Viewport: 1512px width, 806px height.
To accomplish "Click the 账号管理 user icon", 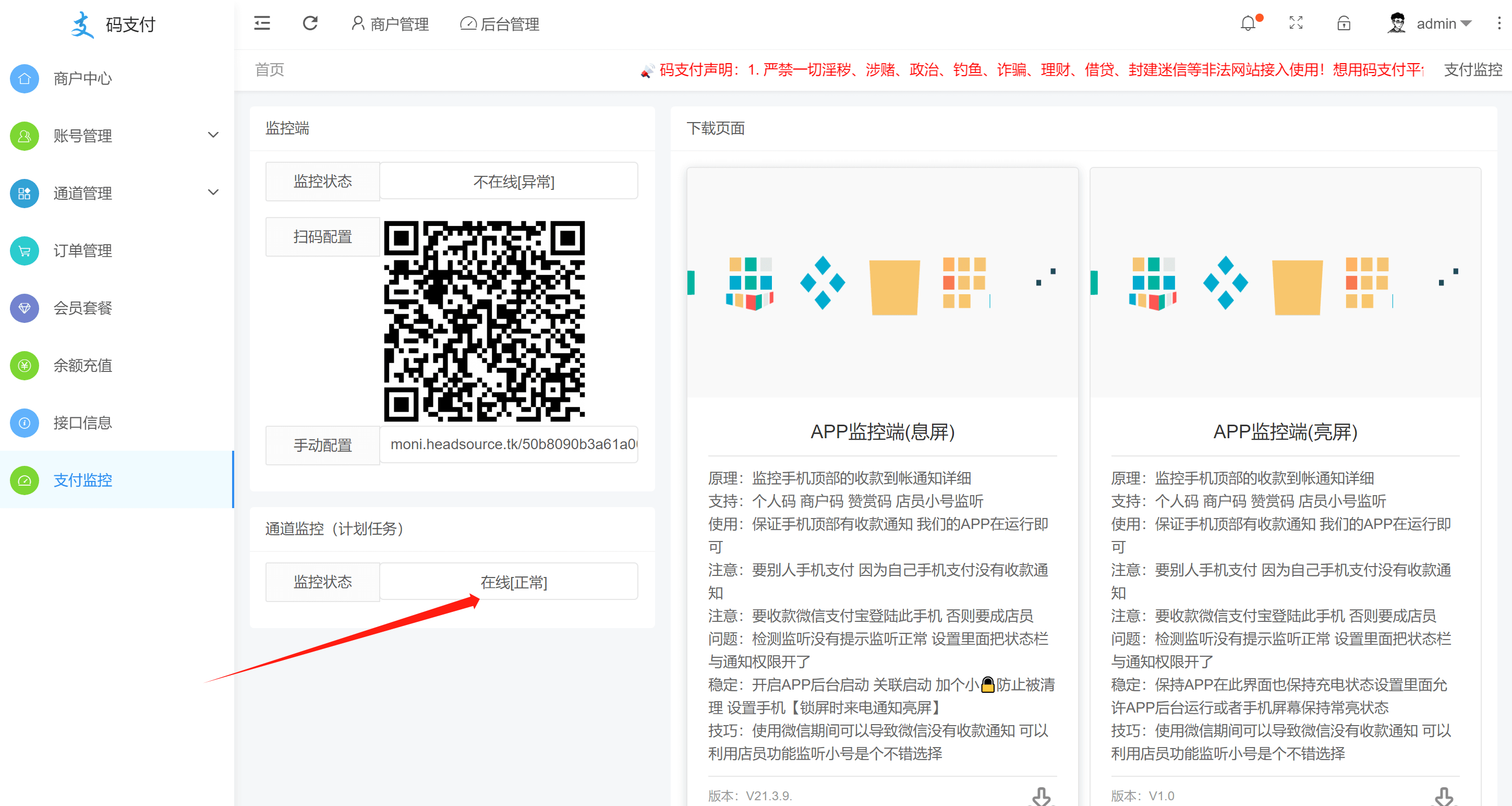I will (x=25, y=136).
